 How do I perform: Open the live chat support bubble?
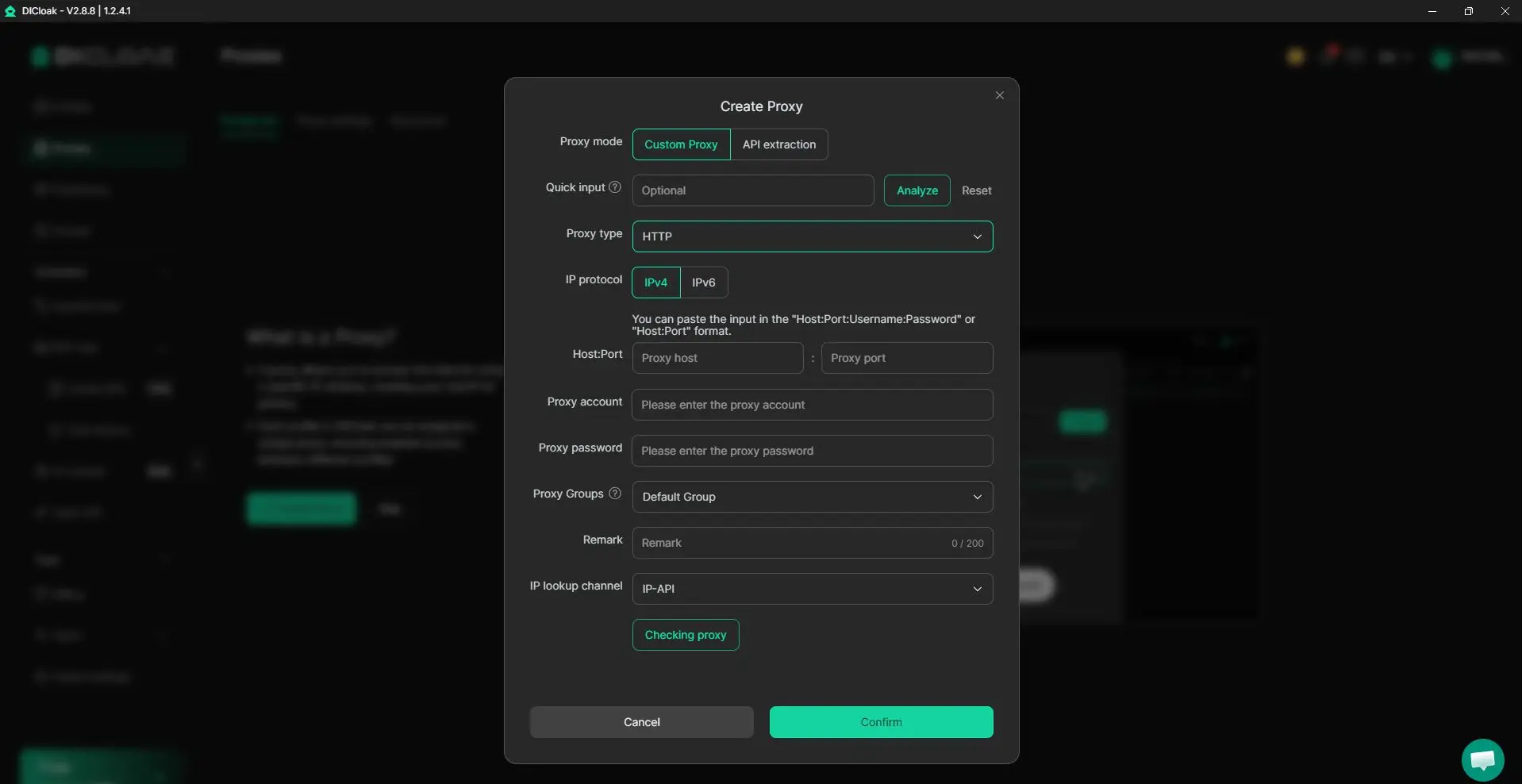pyautogui.click(x=1482, y=759)
